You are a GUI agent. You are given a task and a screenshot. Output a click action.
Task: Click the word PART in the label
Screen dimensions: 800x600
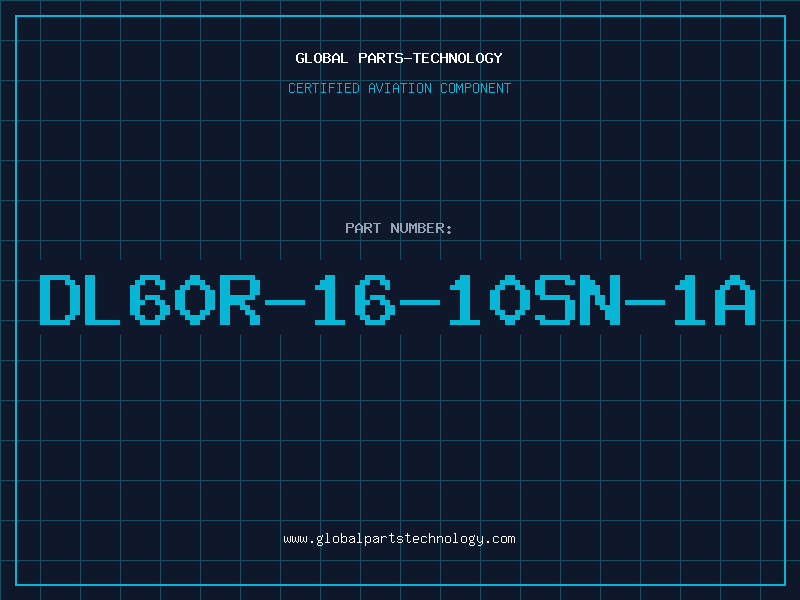(363, 228)
